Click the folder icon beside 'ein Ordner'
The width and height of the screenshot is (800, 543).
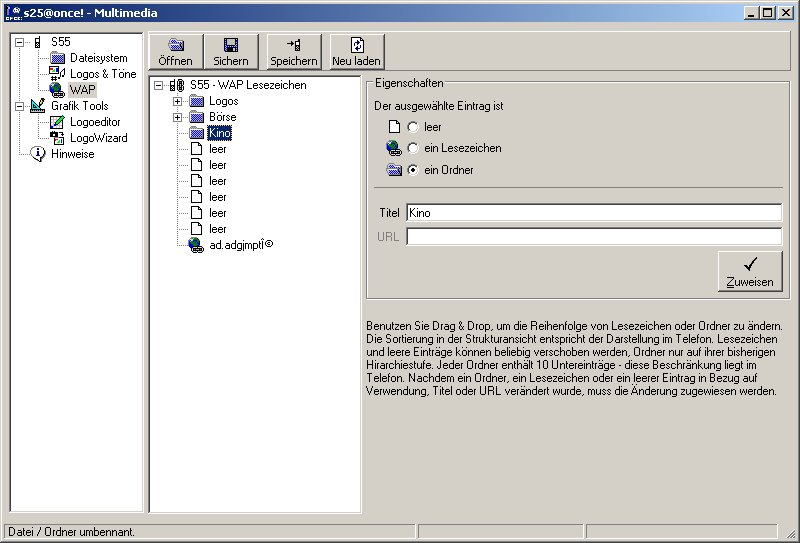pyautogui.click(x=394, y=169)
